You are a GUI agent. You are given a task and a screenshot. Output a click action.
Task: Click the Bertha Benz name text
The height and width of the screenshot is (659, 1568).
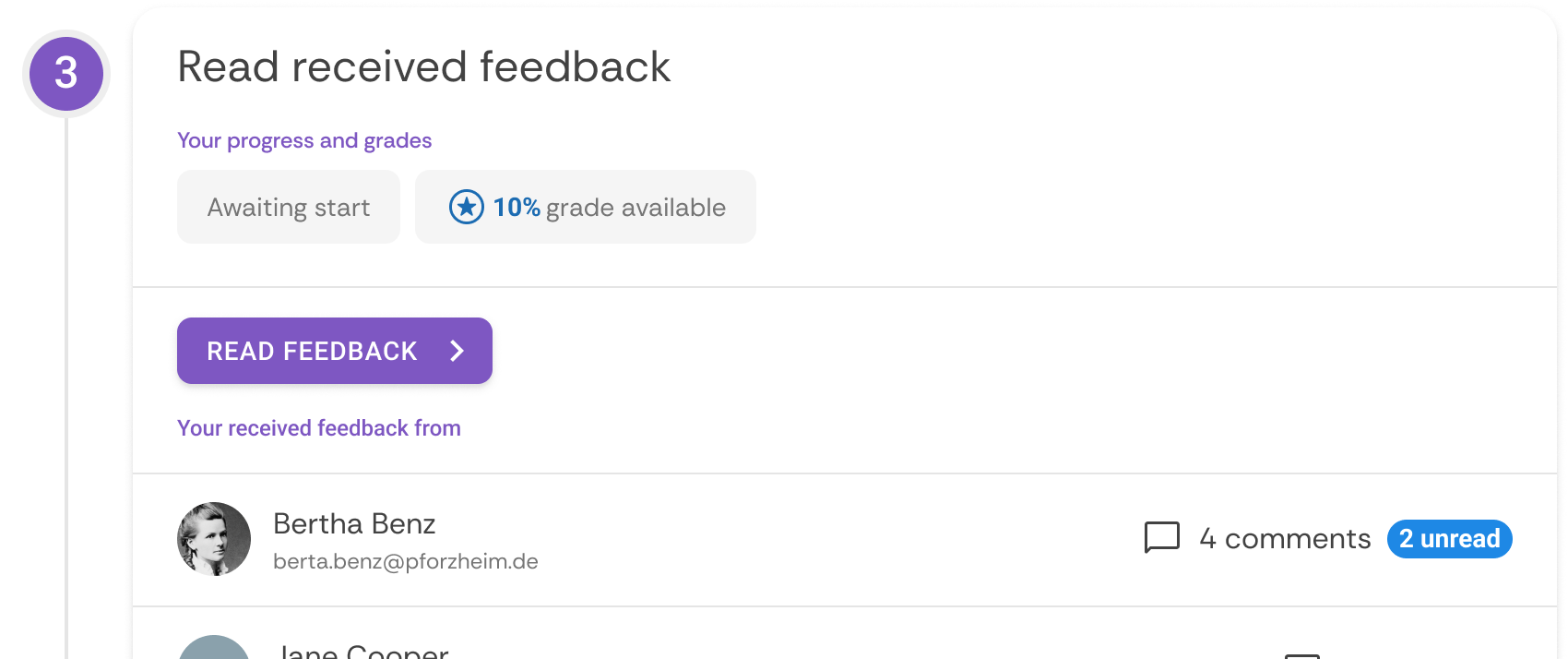(354, 523)
